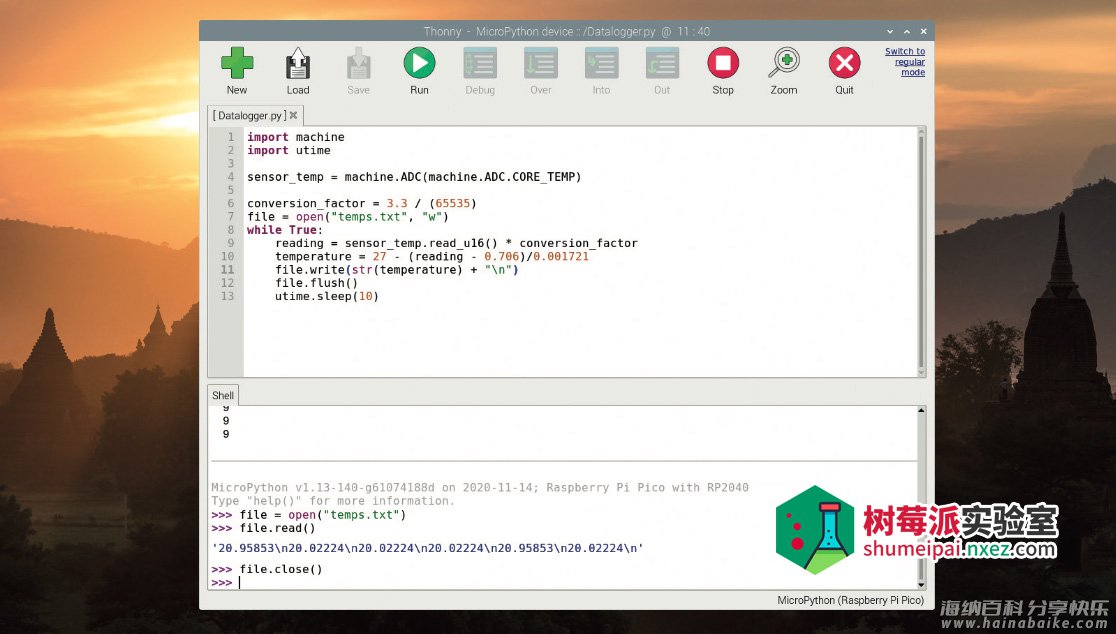1116x634 pixels.
Task: Create a new file with New button
Action: coord(237,70)
